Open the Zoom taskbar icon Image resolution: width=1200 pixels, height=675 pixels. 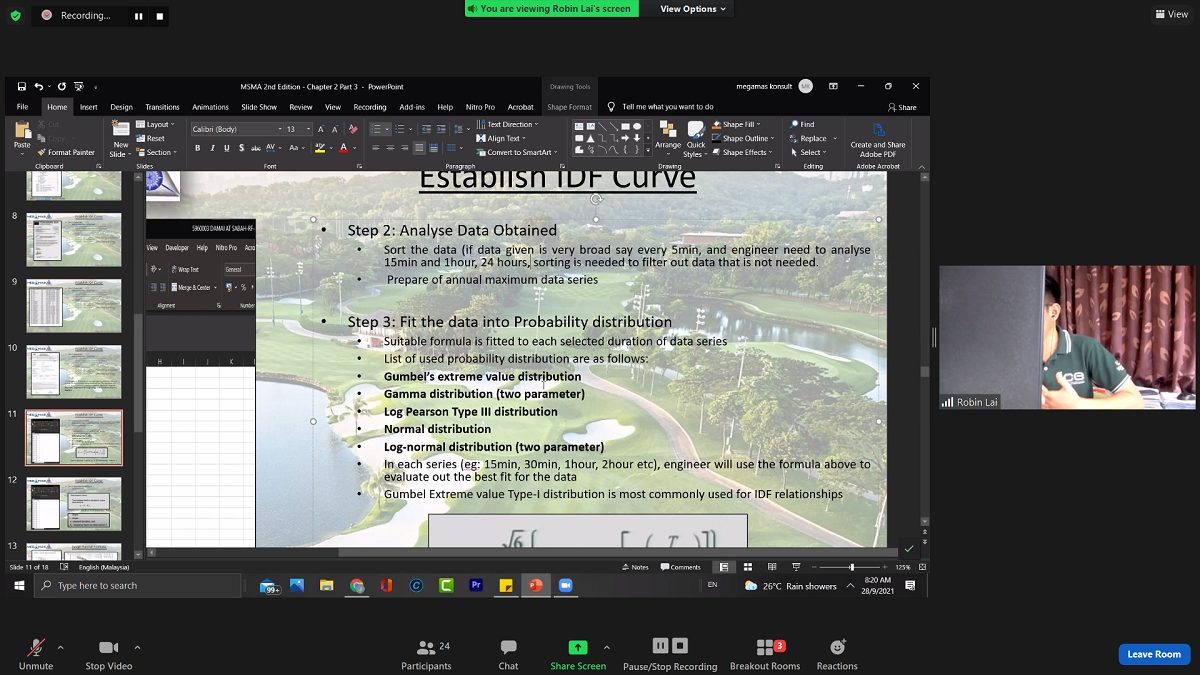click(x=565, y=585)
